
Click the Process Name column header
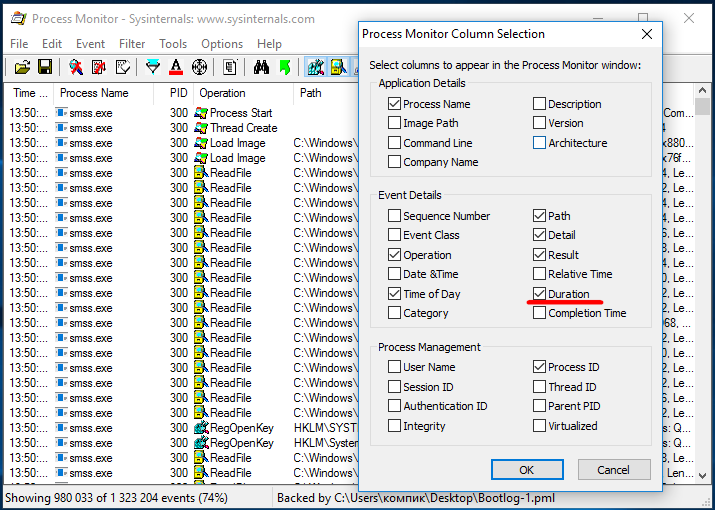coord(104,93)
